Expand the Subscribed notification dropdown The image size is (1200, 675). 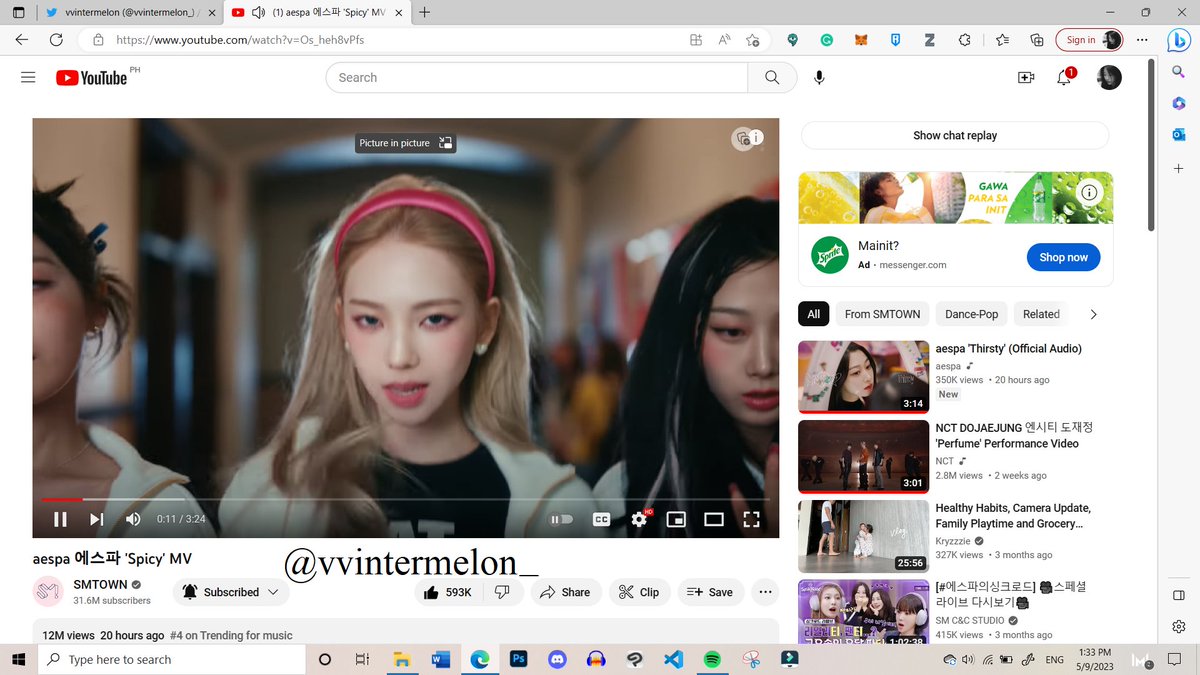231,592
